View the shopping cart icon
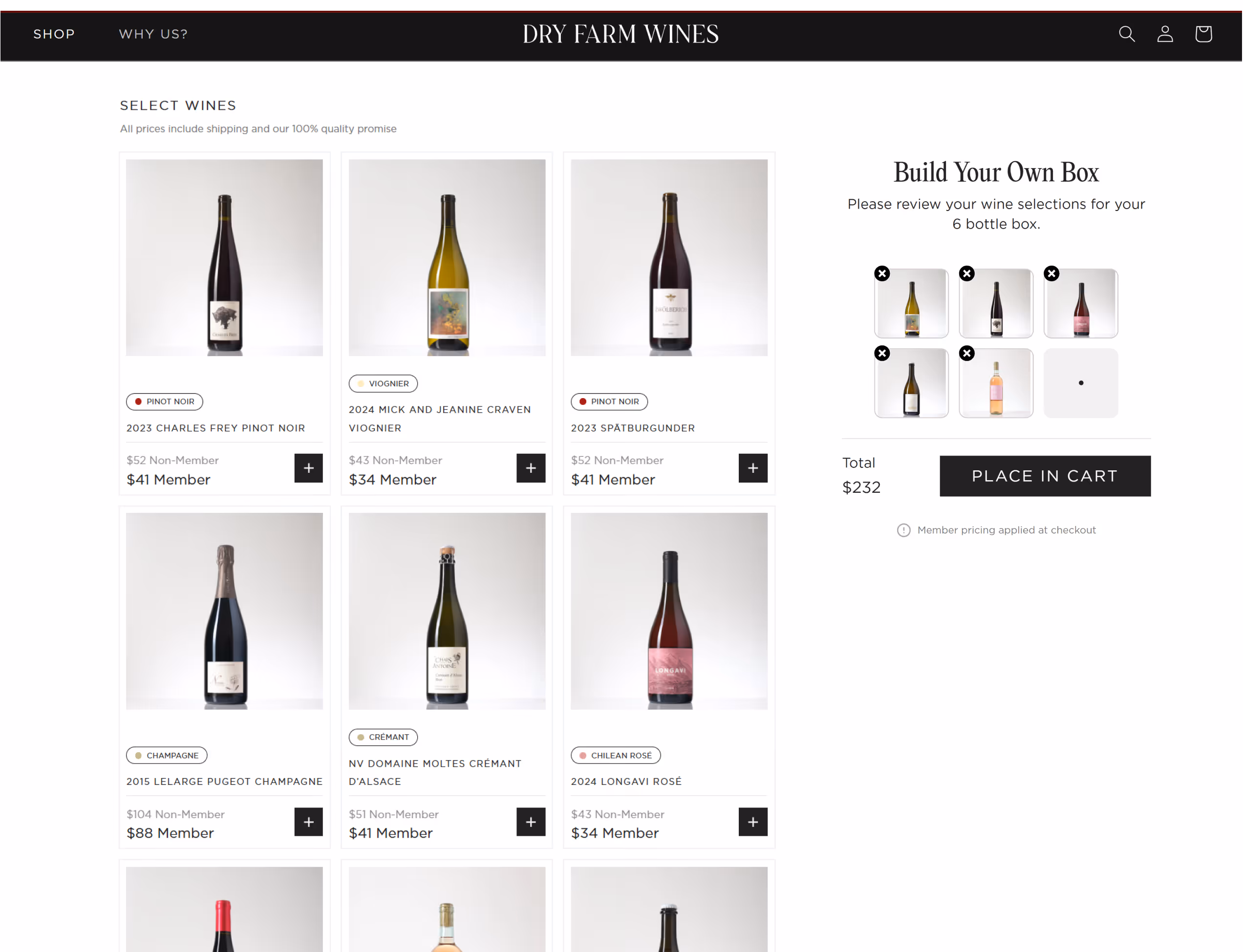 click(1203, 34)
